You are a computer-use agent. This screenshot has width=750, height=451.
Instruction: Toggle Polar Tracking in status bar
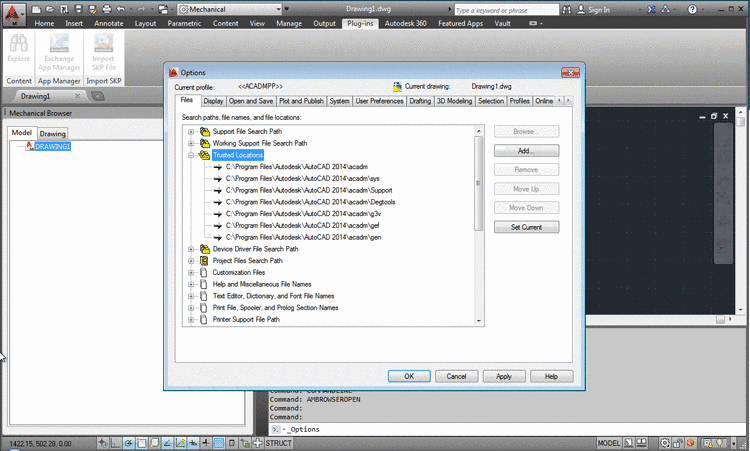(128, 443)
